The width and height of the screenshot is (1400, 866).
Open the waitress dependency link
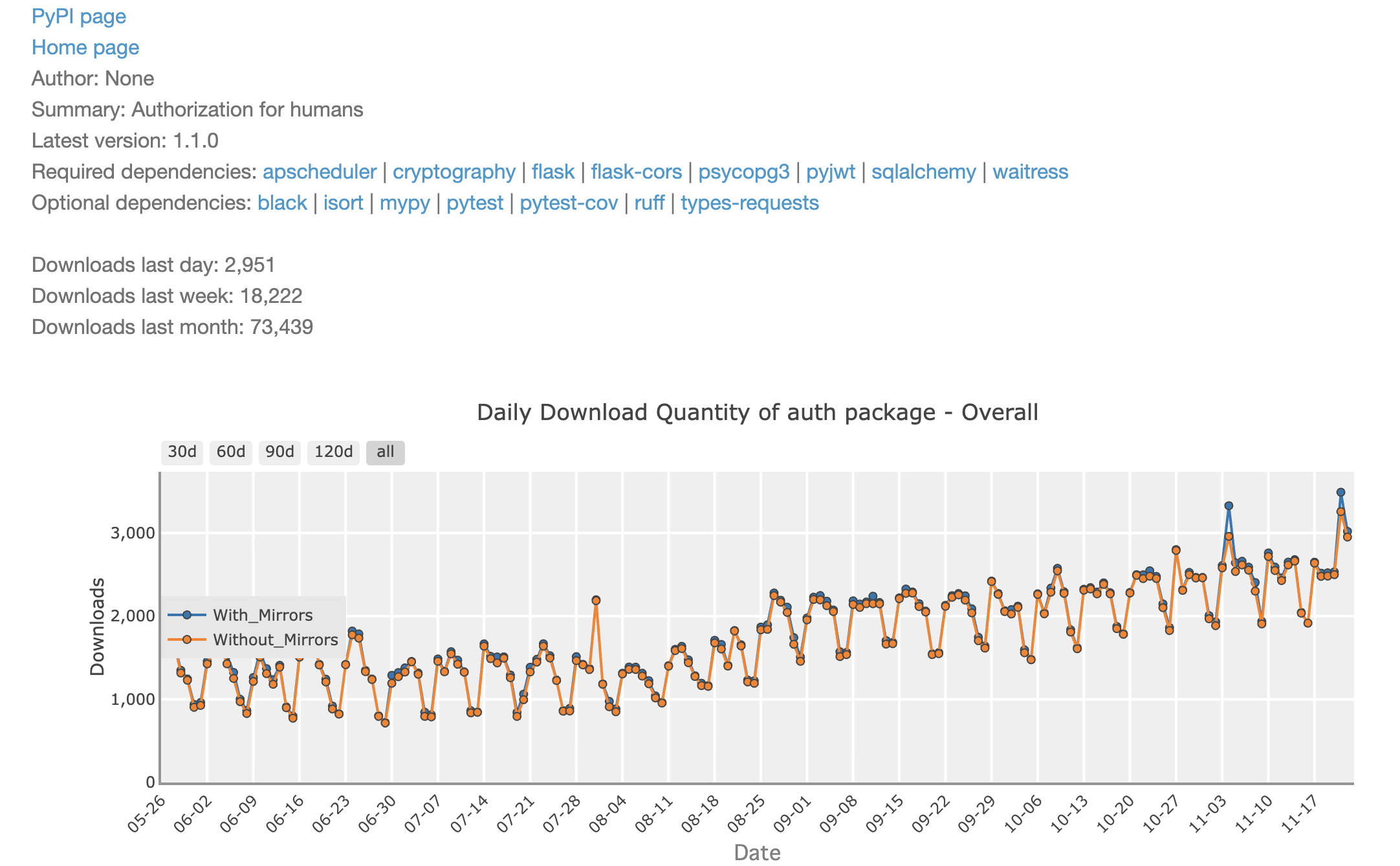pos(1030,172)
